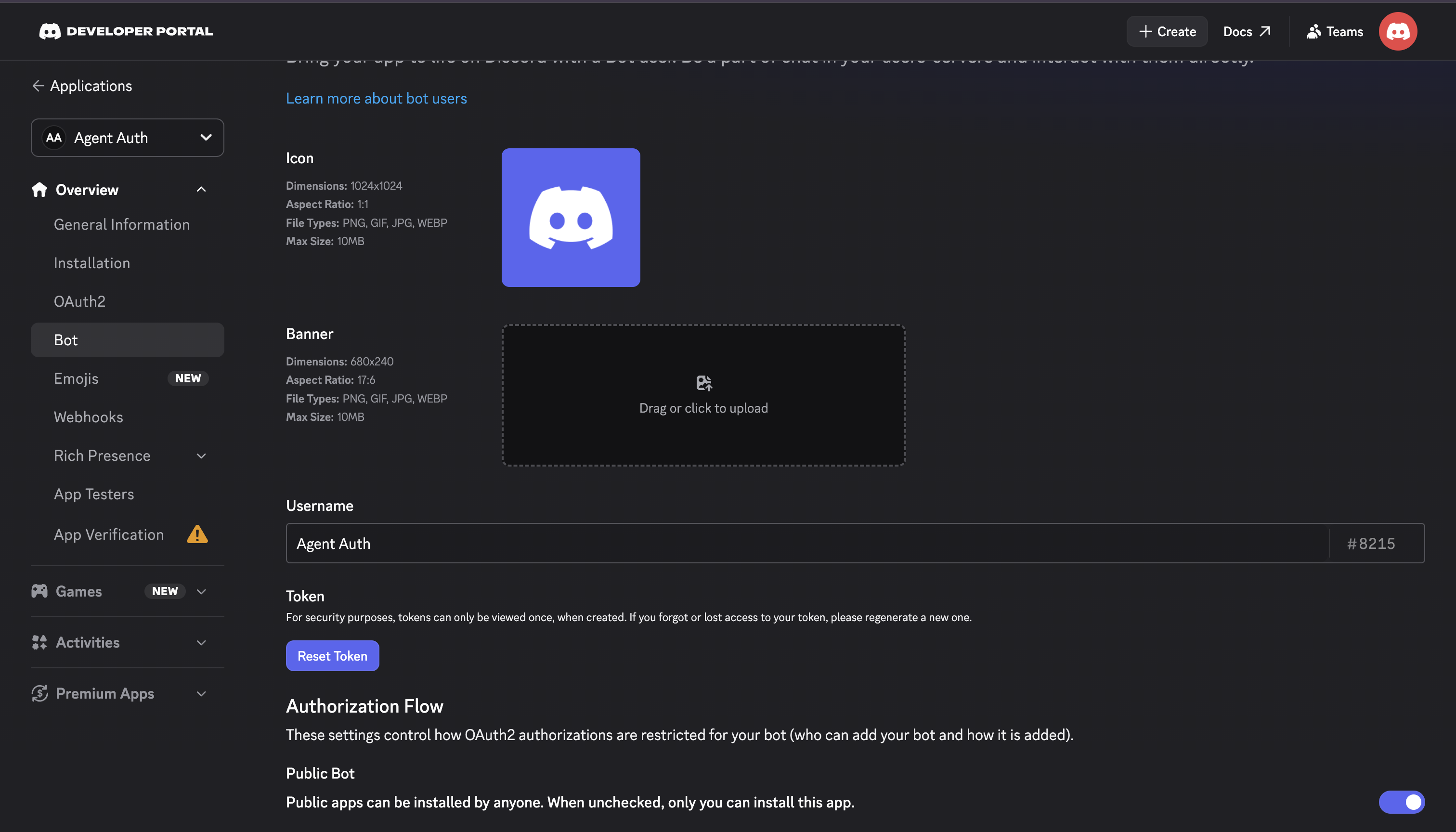The height and width of the screenshot is (832, 1456).
Task: Go to Installation settings
Action: (92, 263)
